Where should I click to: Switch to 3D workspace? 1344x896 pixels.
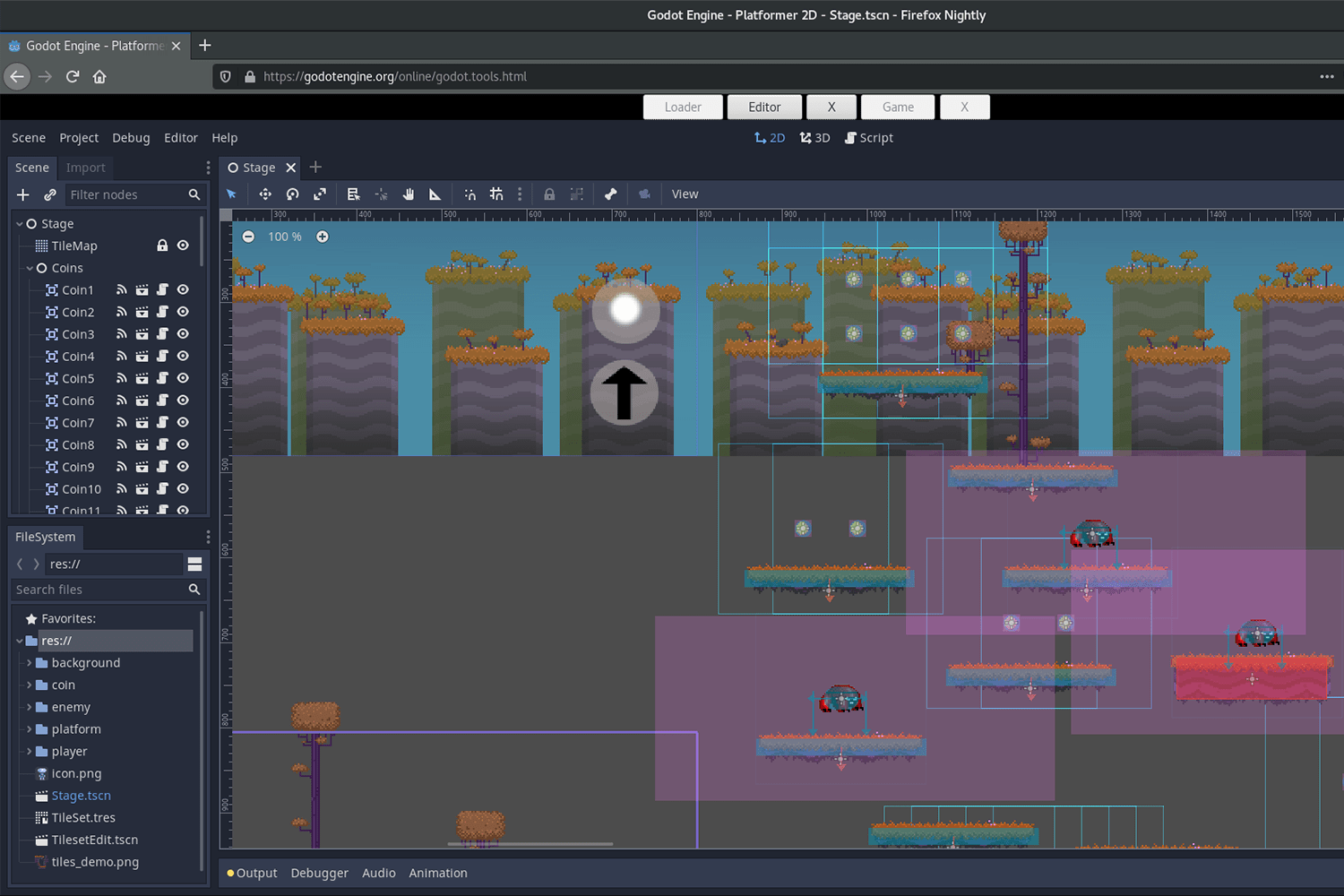click(x=815, y=138)
